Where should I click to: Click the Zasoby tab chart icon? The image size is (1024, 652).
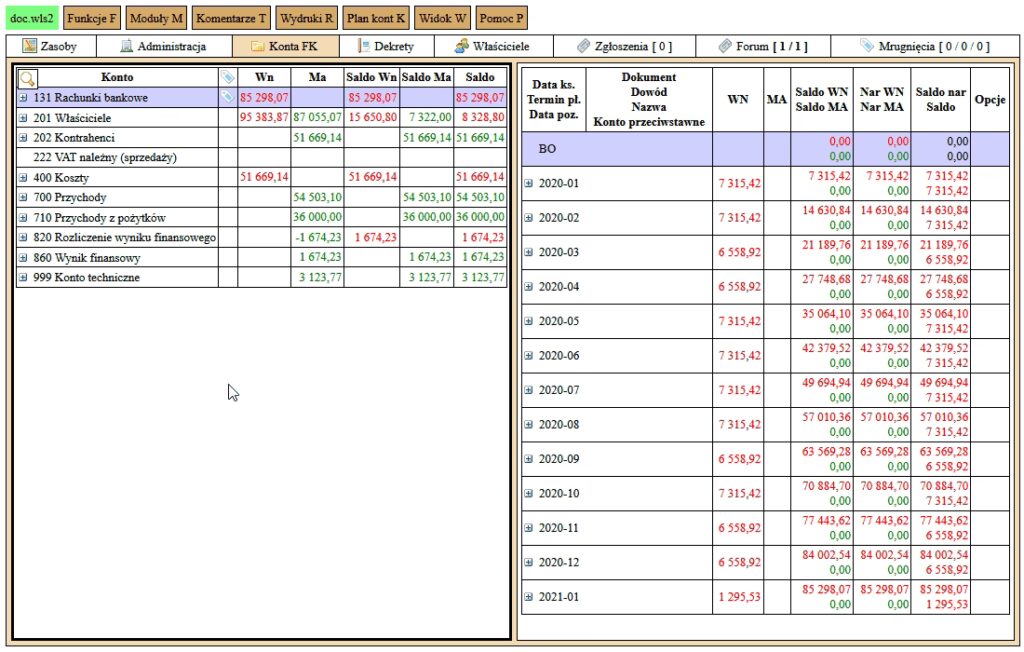pyautogui.click(x=29, y=46)
